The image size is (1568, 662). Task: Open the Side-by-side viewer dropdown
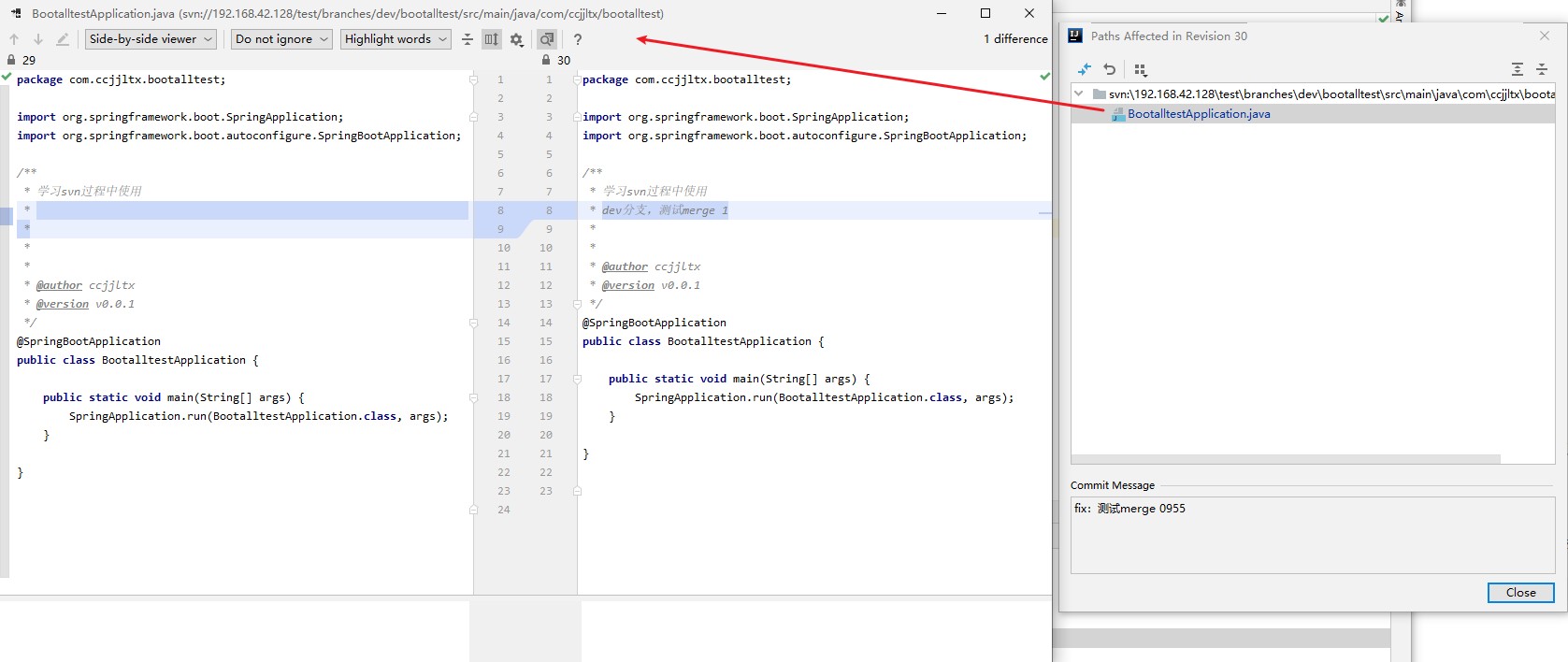[x=151, y=39]
